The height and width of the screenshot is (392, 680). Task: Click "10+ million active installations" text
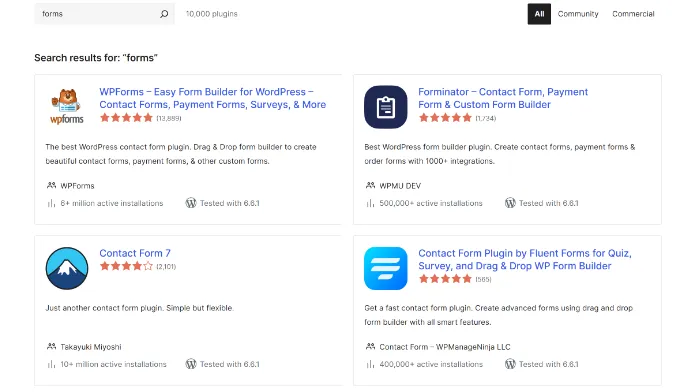(x=113, y=364)
